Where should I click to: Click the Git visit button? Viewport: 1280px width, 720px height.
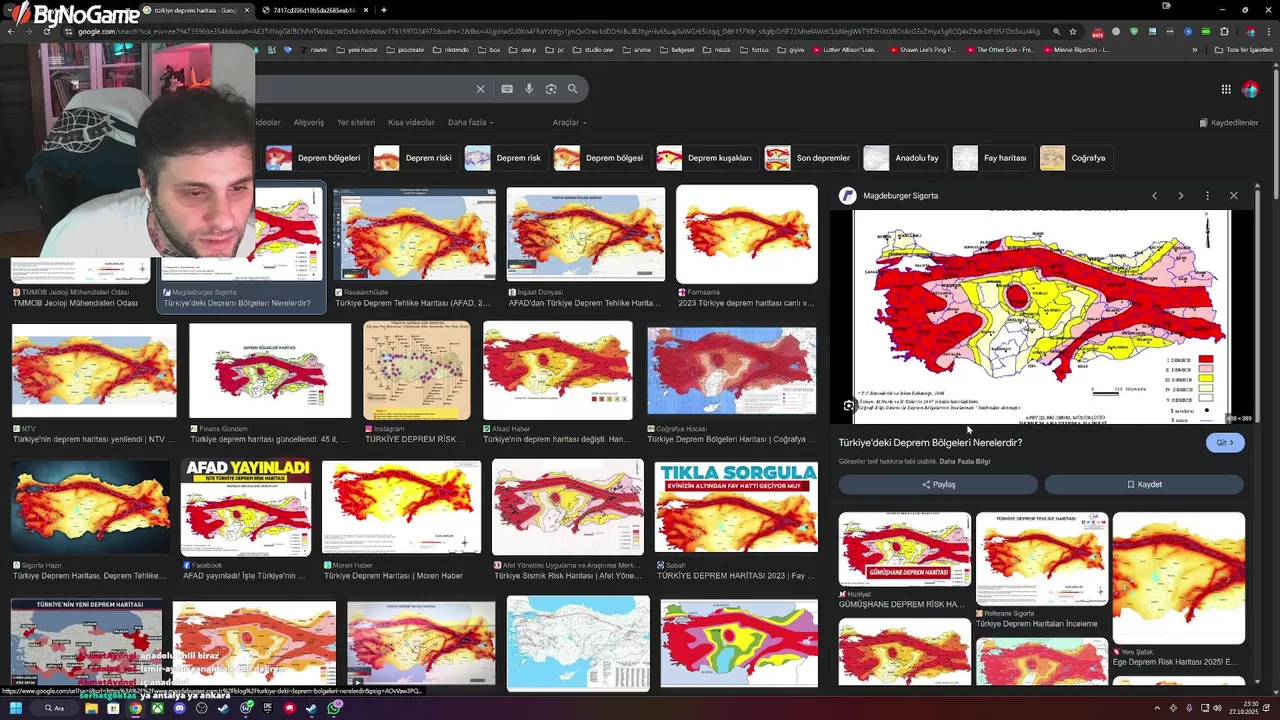coord(1225,442)
